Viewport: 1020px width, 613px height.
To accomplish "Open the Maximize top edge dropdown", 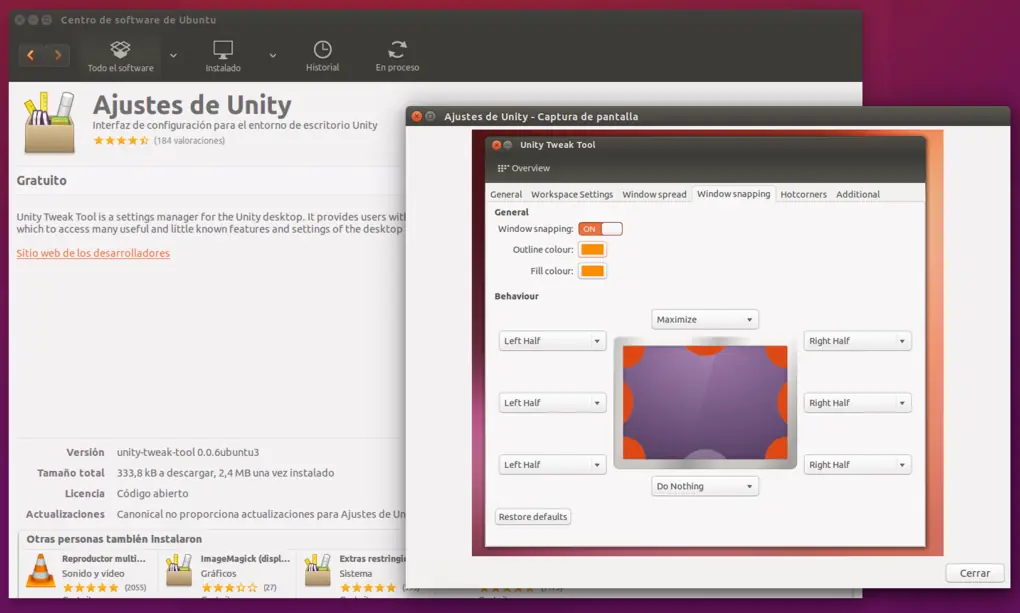I will (705, 320).
